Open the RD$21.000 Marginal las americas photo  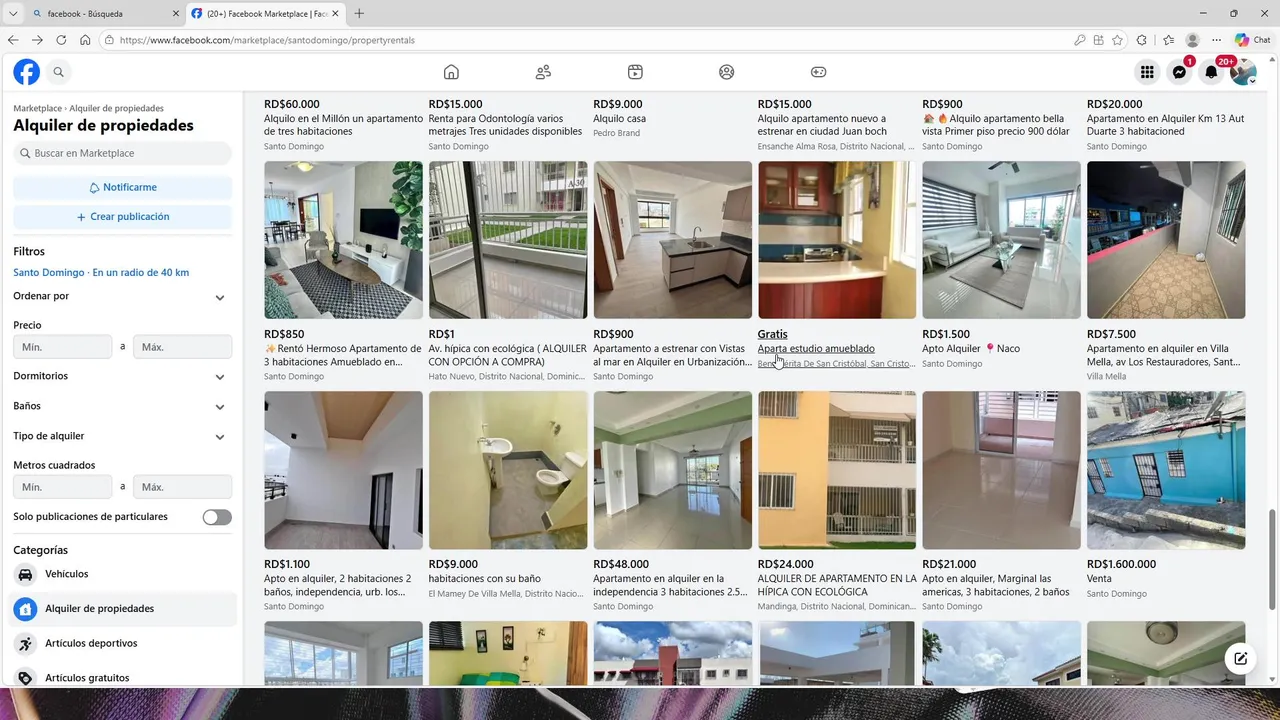[x=1001, y=470]
